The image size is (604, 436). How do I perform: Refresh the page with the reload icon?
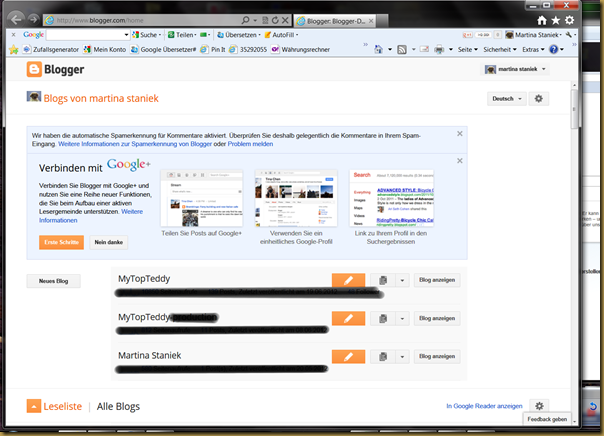[275, 20]
